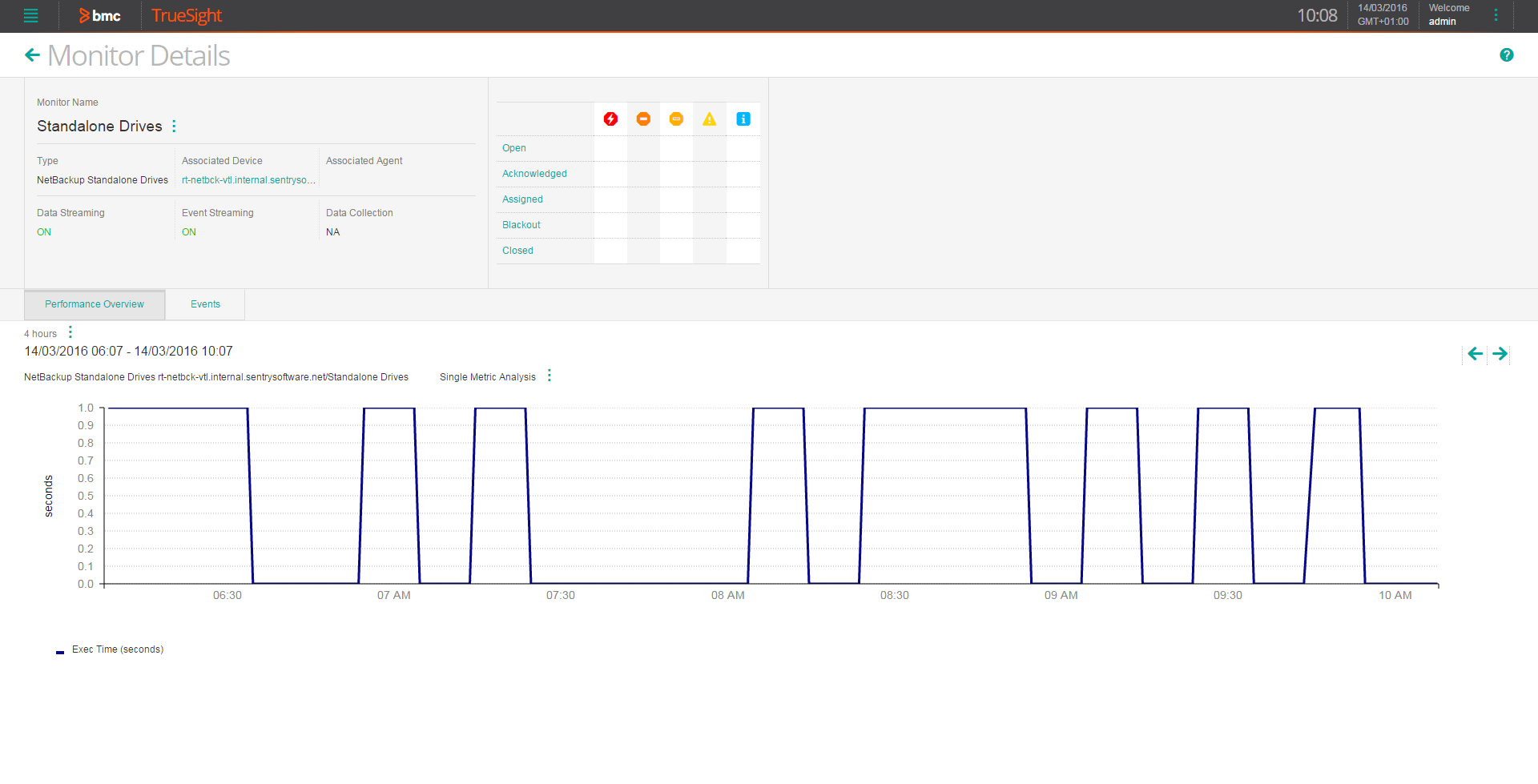Screen dimensions: 1538x784
Task: Open the Open events row link
Action: [514, 148]
